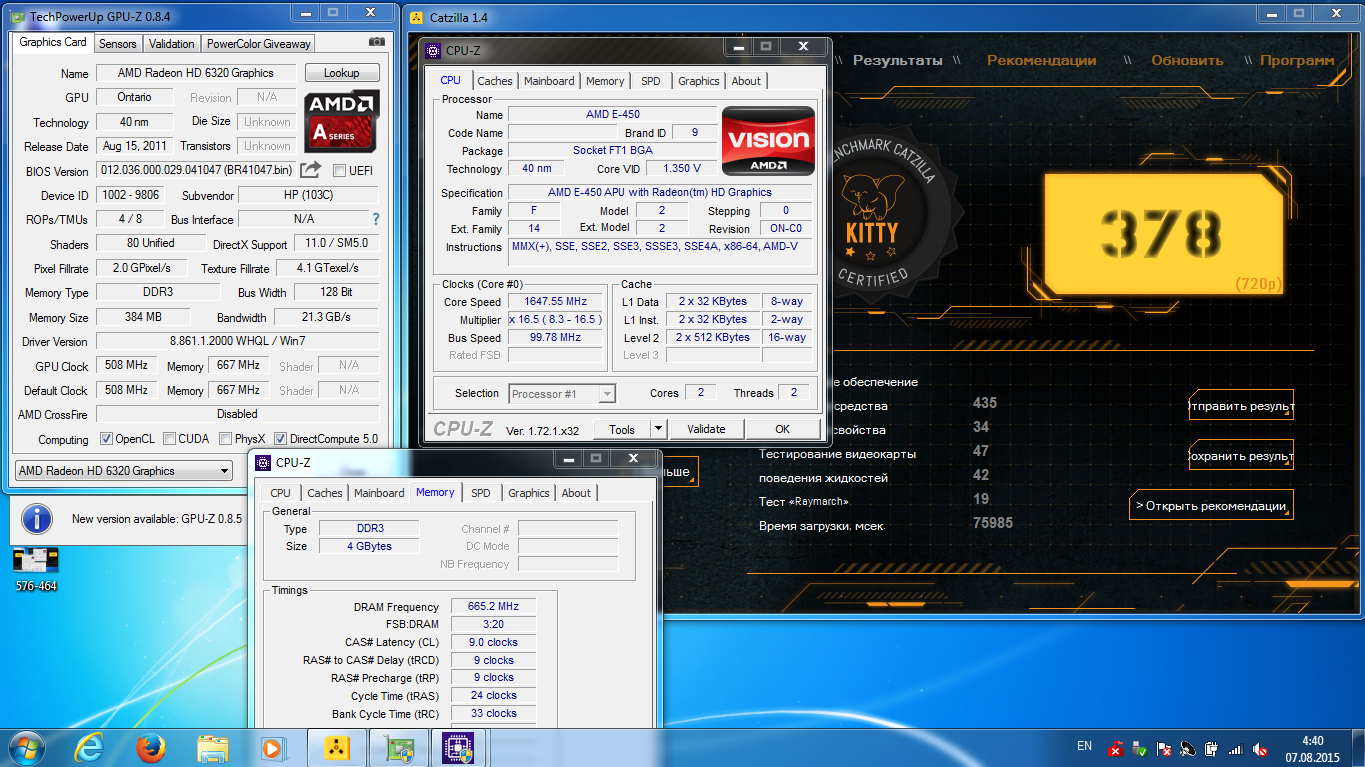The image size is (1365, 767).
Task: Toggle the DirectCompute 5.0 checkbox
Action: tap(280, 439)
